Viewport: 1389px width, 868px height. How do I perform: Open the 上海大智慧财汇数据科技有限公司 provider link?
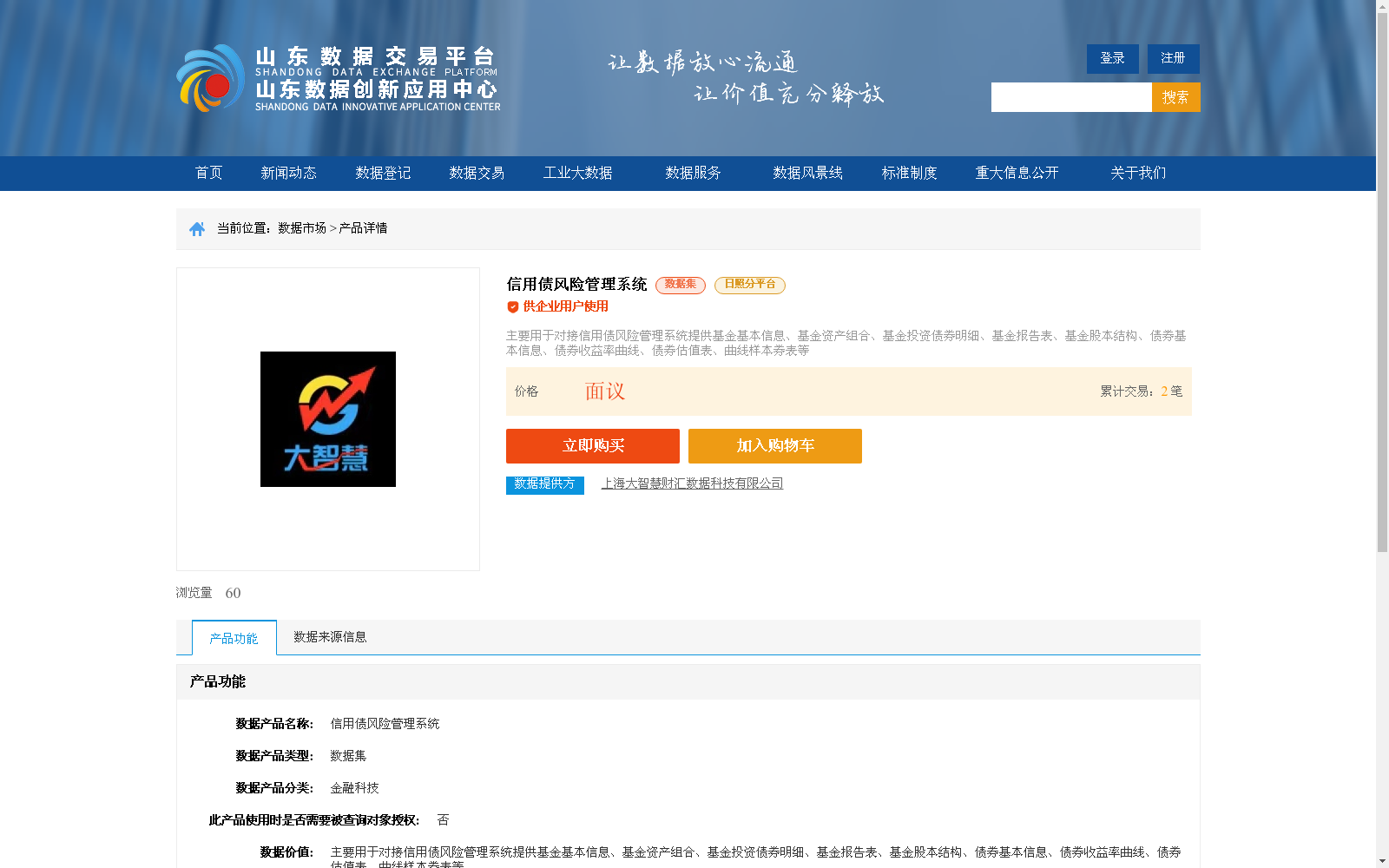click(x=693, y=483)
